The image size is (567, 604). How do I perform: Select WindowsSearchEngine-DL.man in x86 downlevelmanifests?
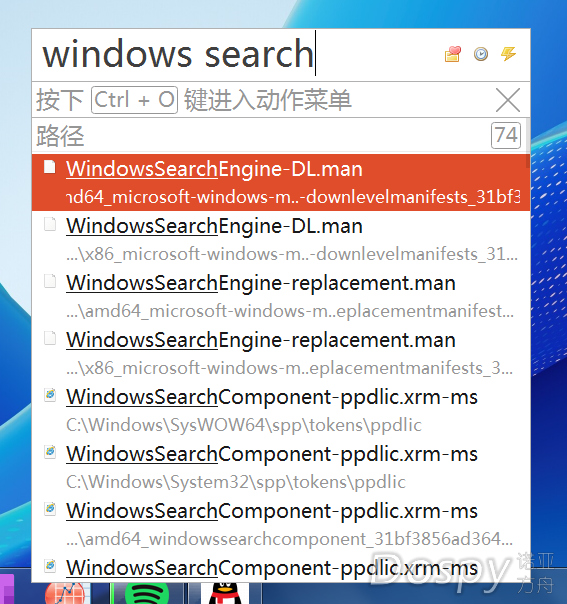280,239
